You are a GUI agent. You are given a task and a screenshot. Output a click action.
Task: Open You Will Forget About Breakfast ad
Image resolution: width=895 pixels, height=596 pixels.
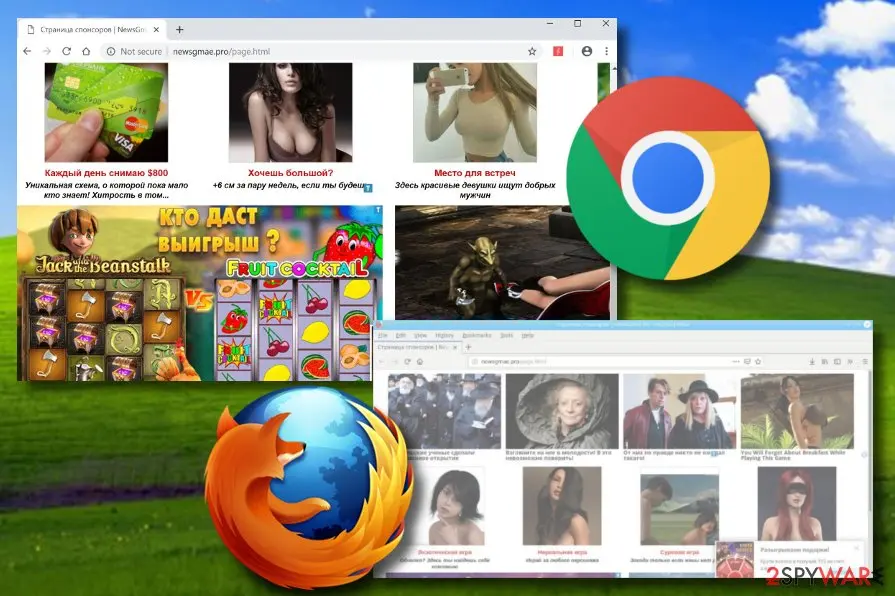click(797, 411)
